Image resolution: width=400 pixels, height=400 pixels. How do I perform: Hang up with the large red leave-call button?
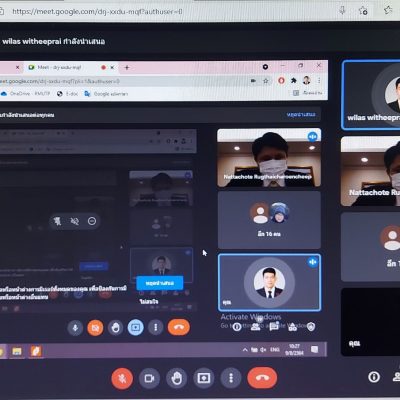(262, 378)
